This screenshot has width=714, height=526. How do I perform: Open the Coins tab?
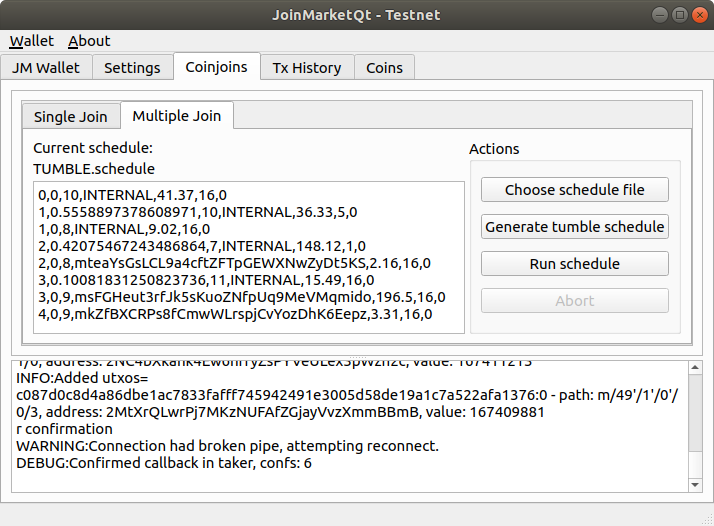tap(384, 68)
